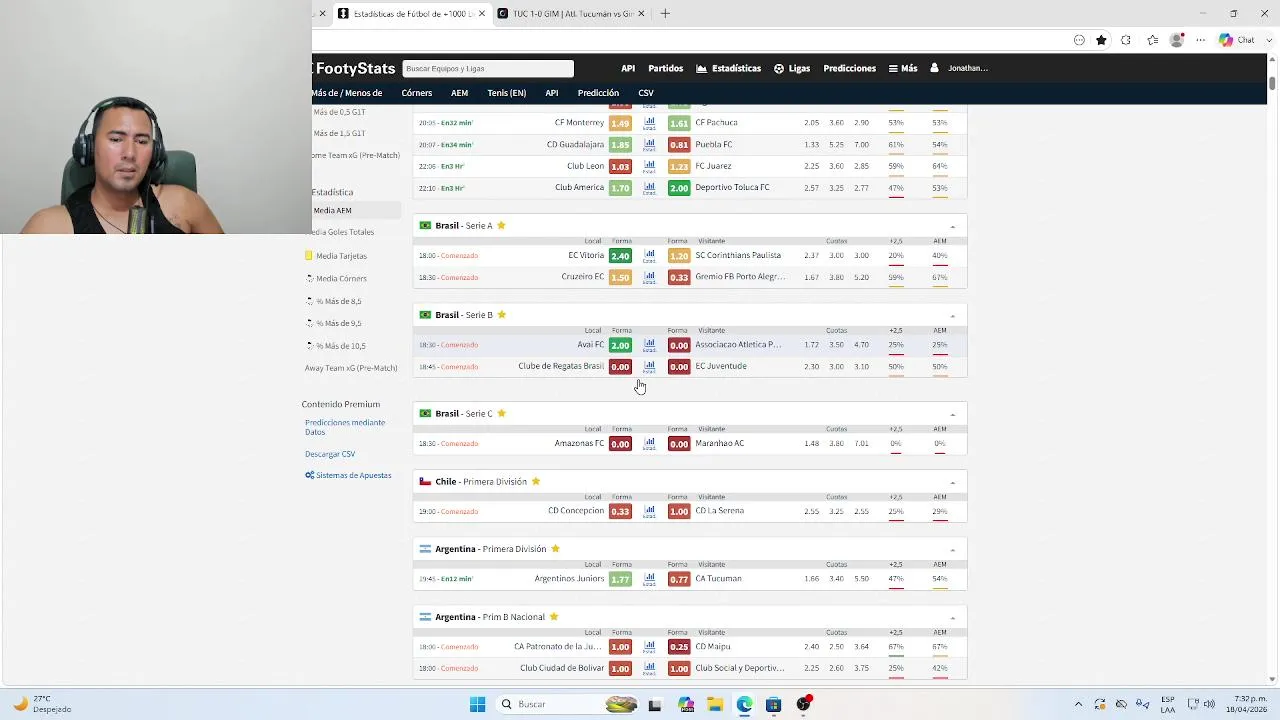
Task: Open the Windows Start menu
Action: [477, 704]
